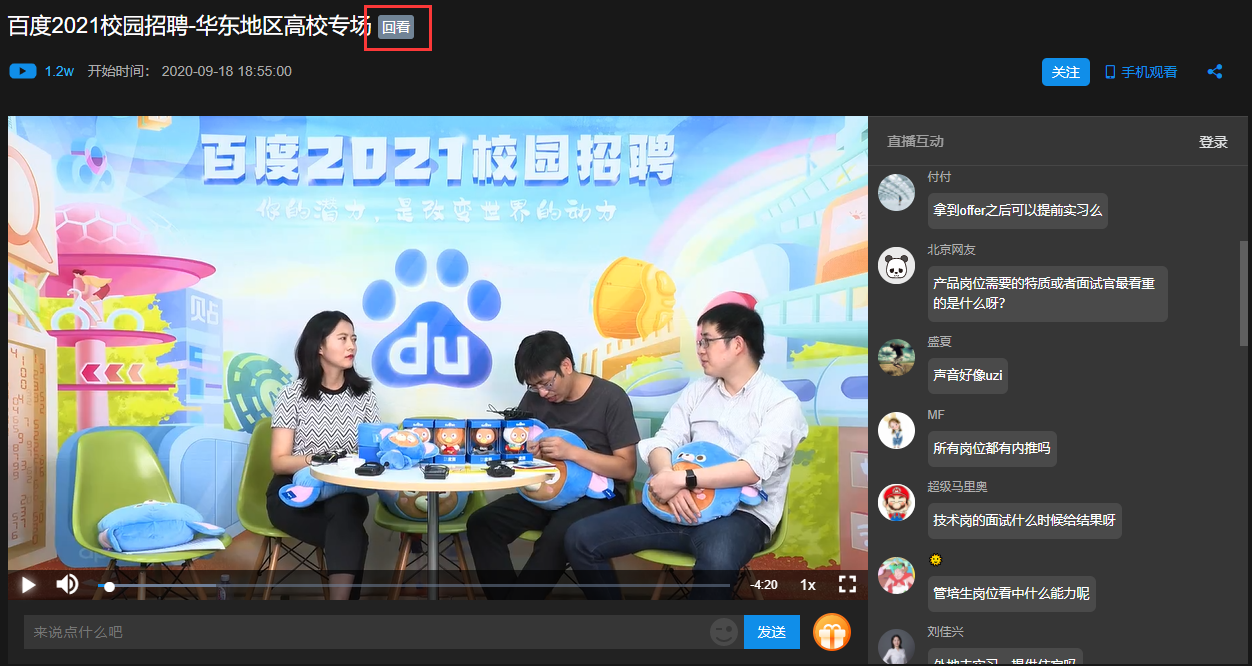Viewport: 1252px width, 666px height.
Task: Click the 直播互动 panel header
Action: coord(915,142)
